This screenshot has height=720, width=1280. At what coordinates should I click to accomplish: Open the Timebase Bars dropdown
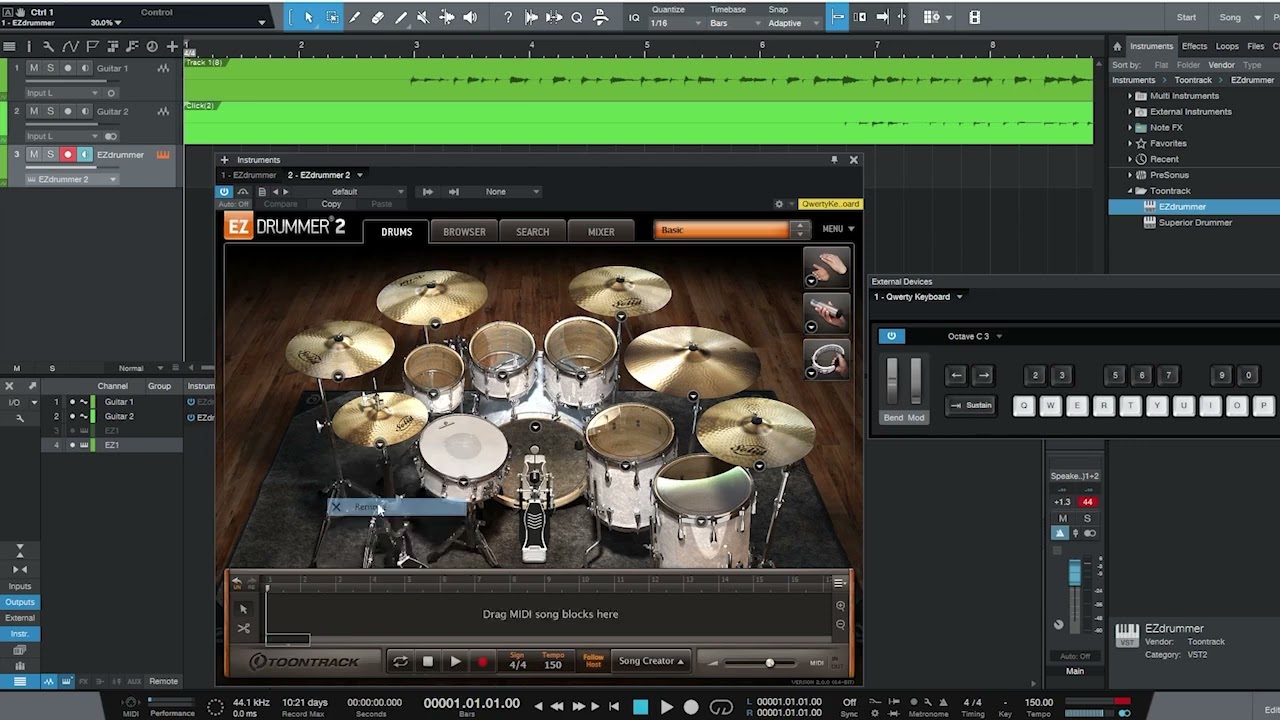click(x=733, y=23)
